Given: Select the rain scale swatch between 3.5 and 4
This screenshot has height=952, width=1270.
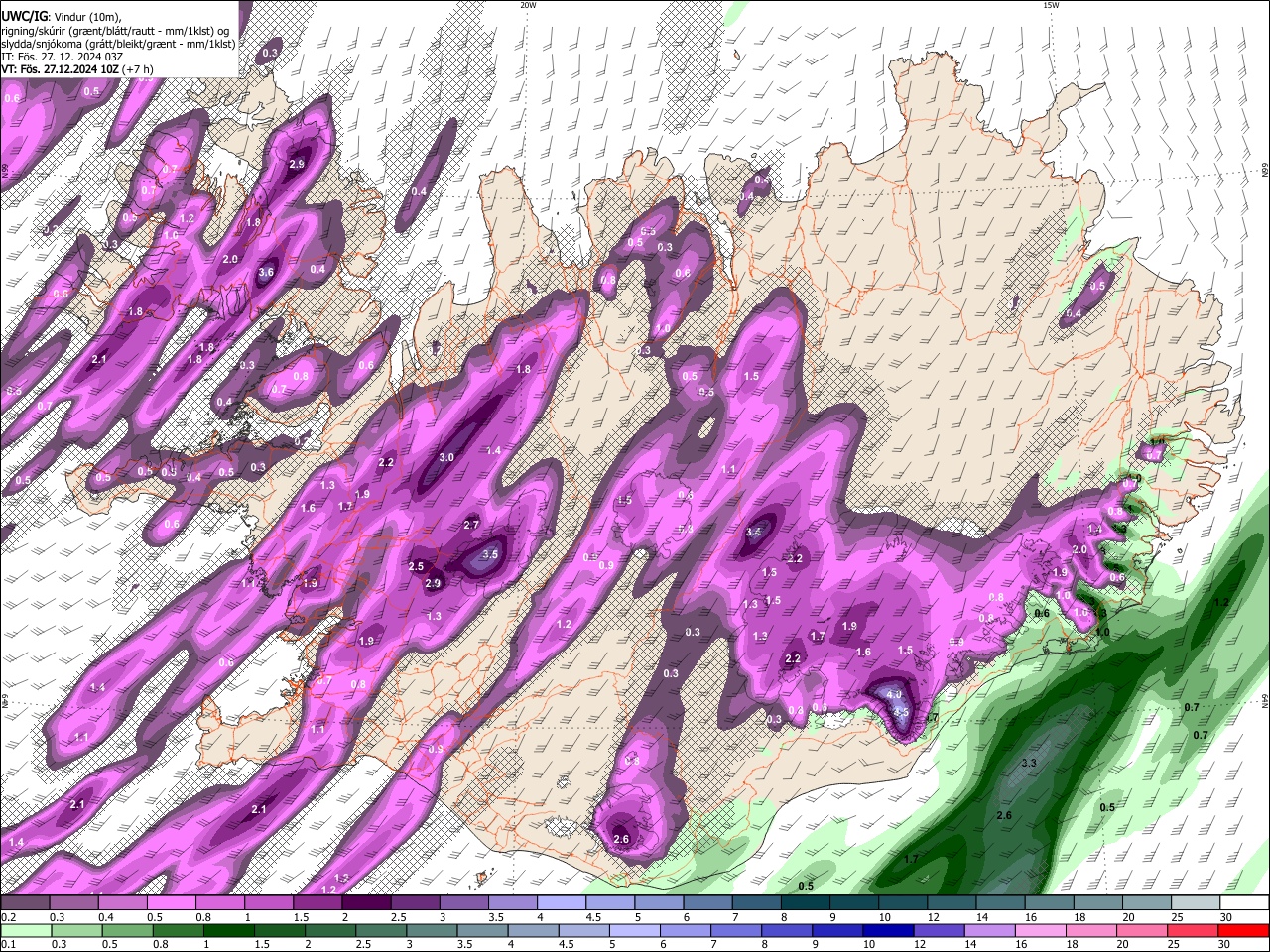Looking at the screenshot, I should 482,930.
